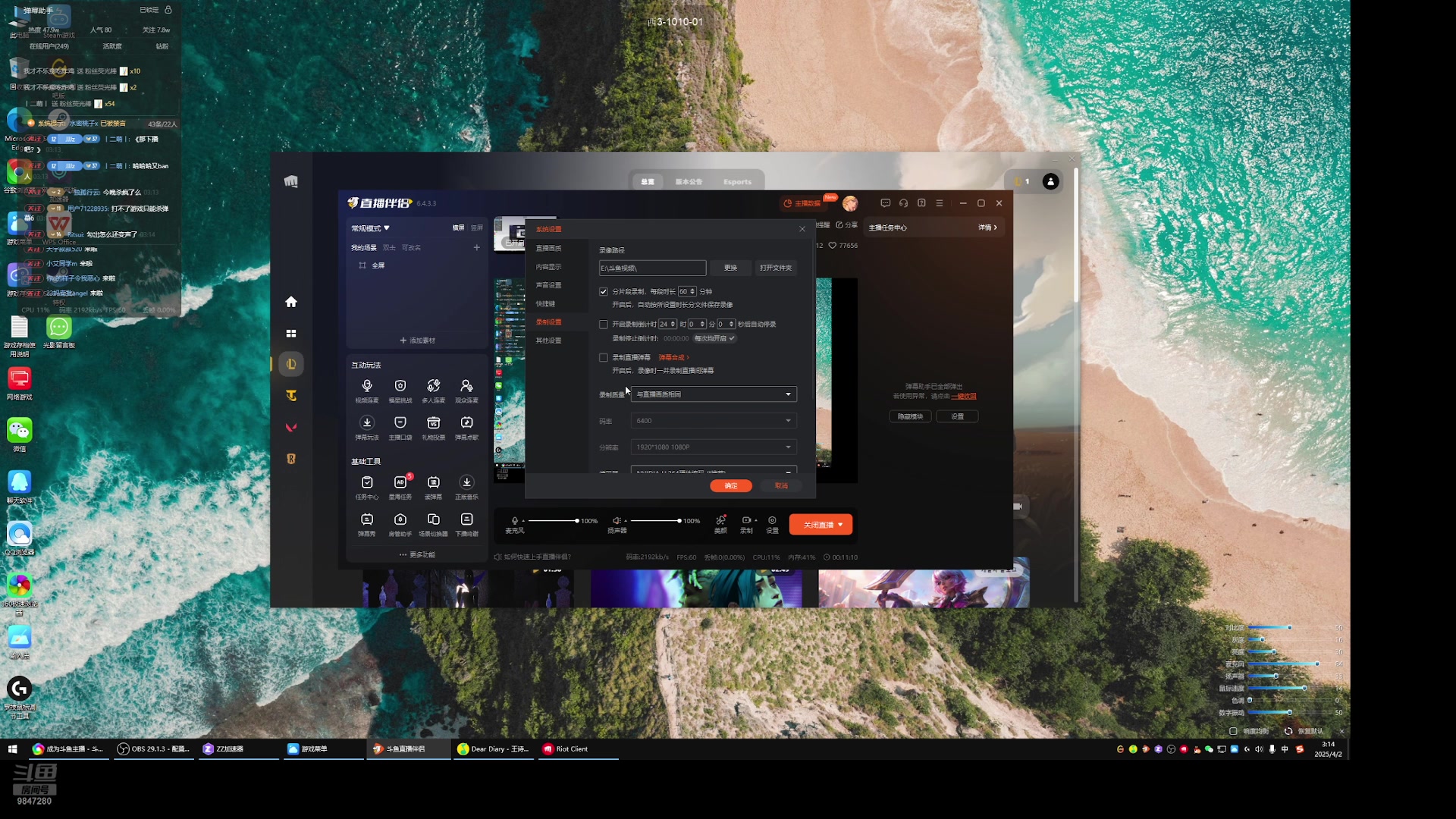Select Valorant icon in Riot Client sidebar
This screenshot has height=819, width=1456.
(x=291, y=428)
